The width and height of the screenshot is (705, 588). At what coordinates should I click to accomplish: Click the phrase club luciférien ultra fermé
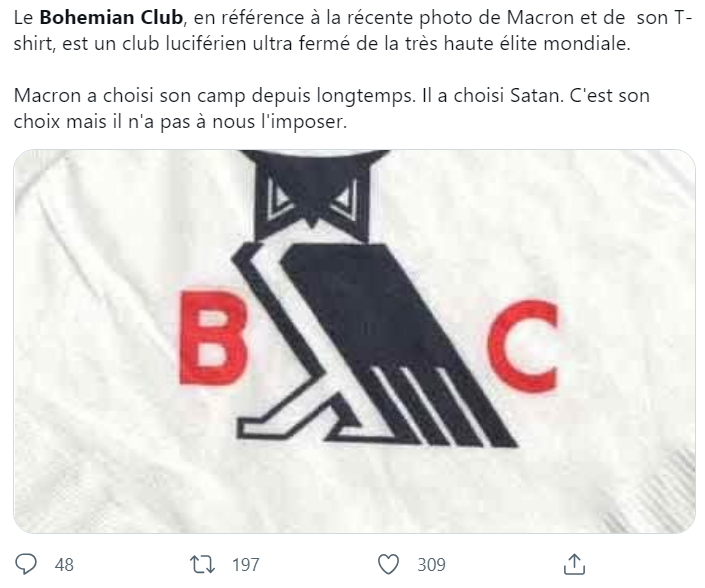click(215, 44)
